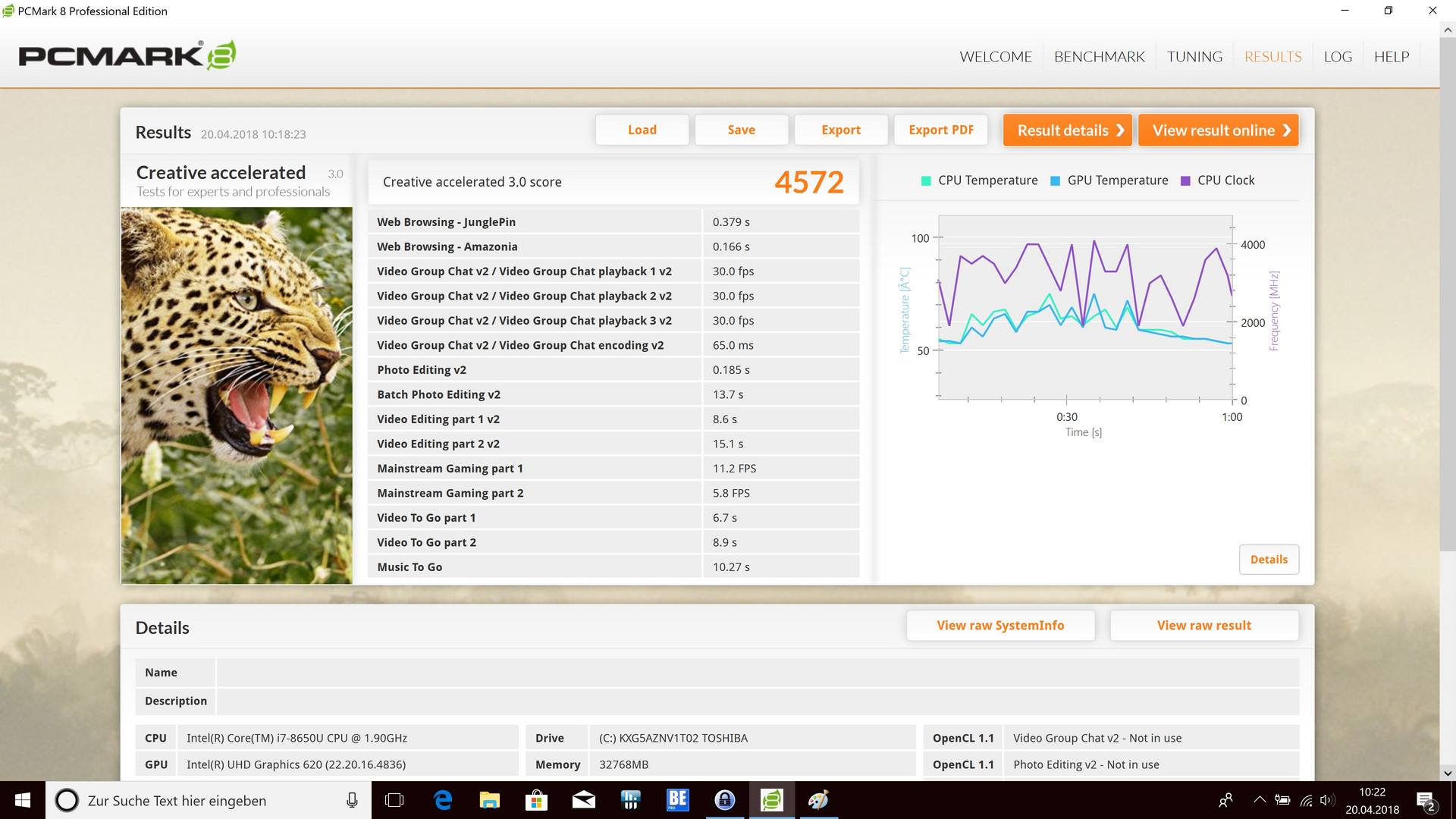Click Export PDF
Image resolution: width=1456 pixels, height=819 pixels.
[941, 130]
